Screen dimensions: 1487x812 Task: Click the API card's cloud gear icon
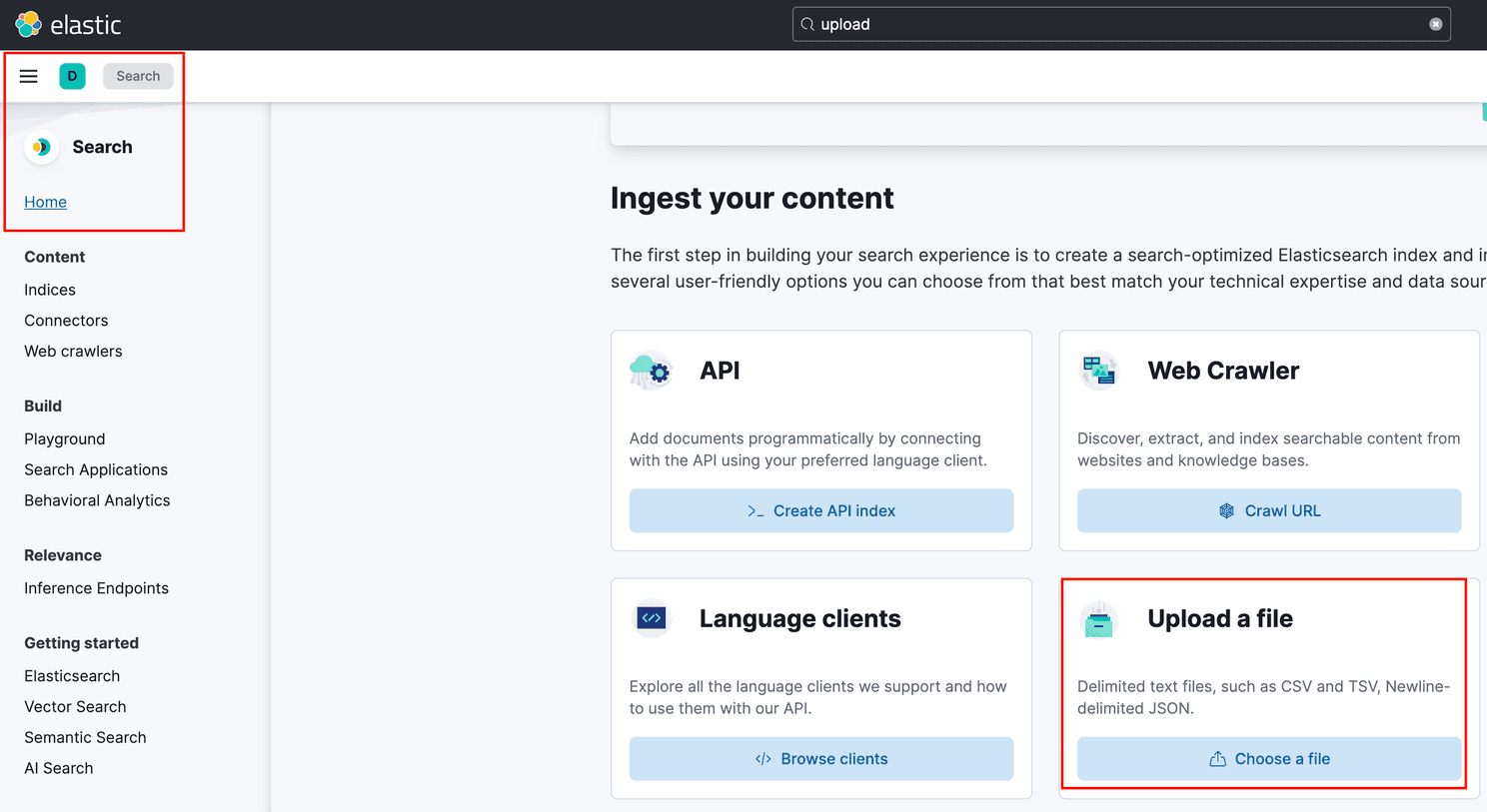[x=651, y=370]
